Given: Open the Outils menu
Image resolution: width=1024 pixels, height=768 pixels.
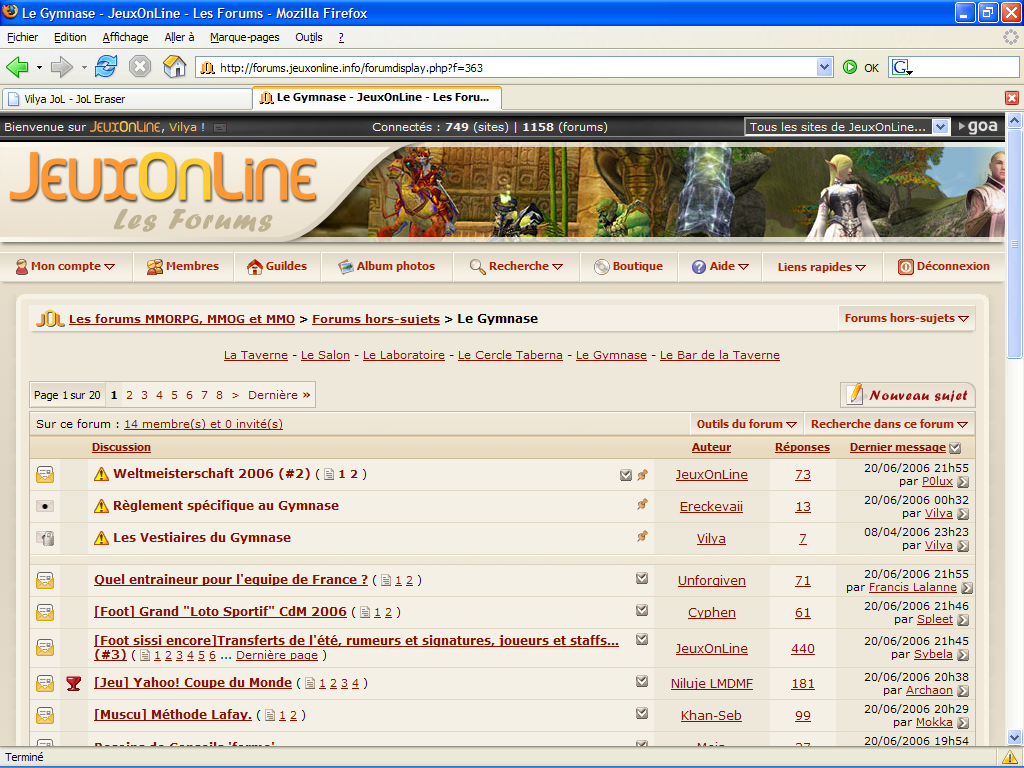Looking at the screenshot, I should point(309,37).
